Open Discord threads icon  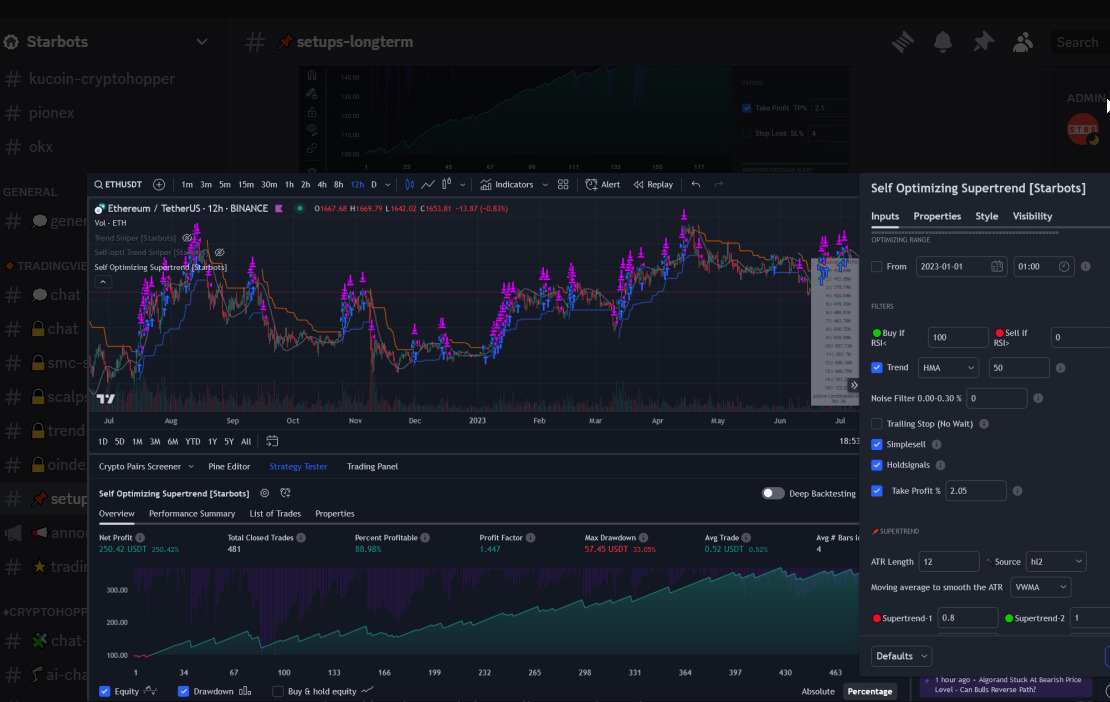903,42
